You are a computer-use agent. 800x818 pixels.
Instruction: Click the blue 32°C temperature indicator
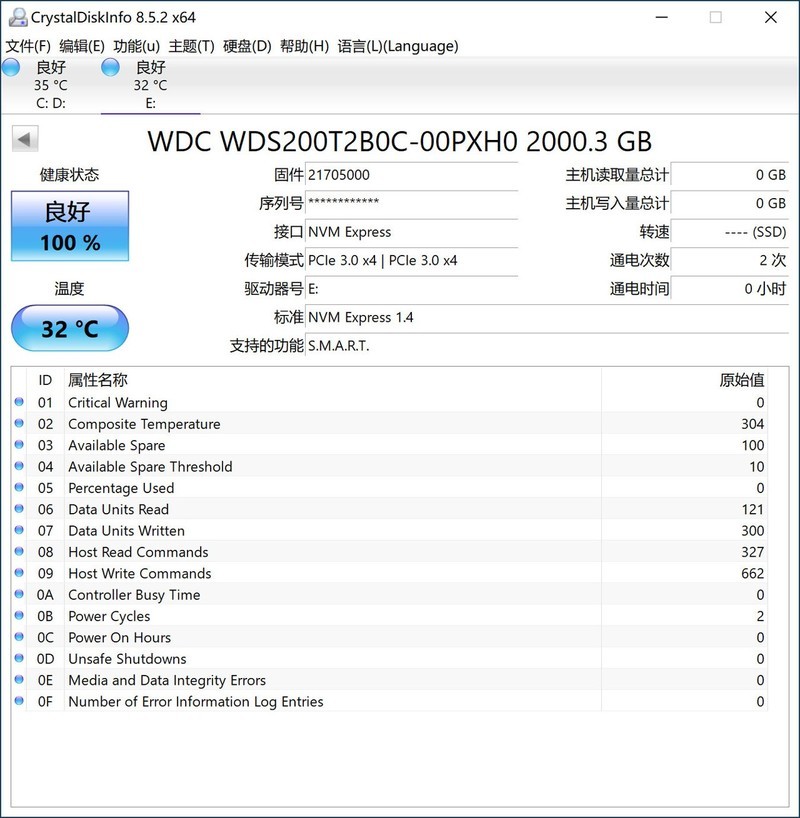coord(69,327)
